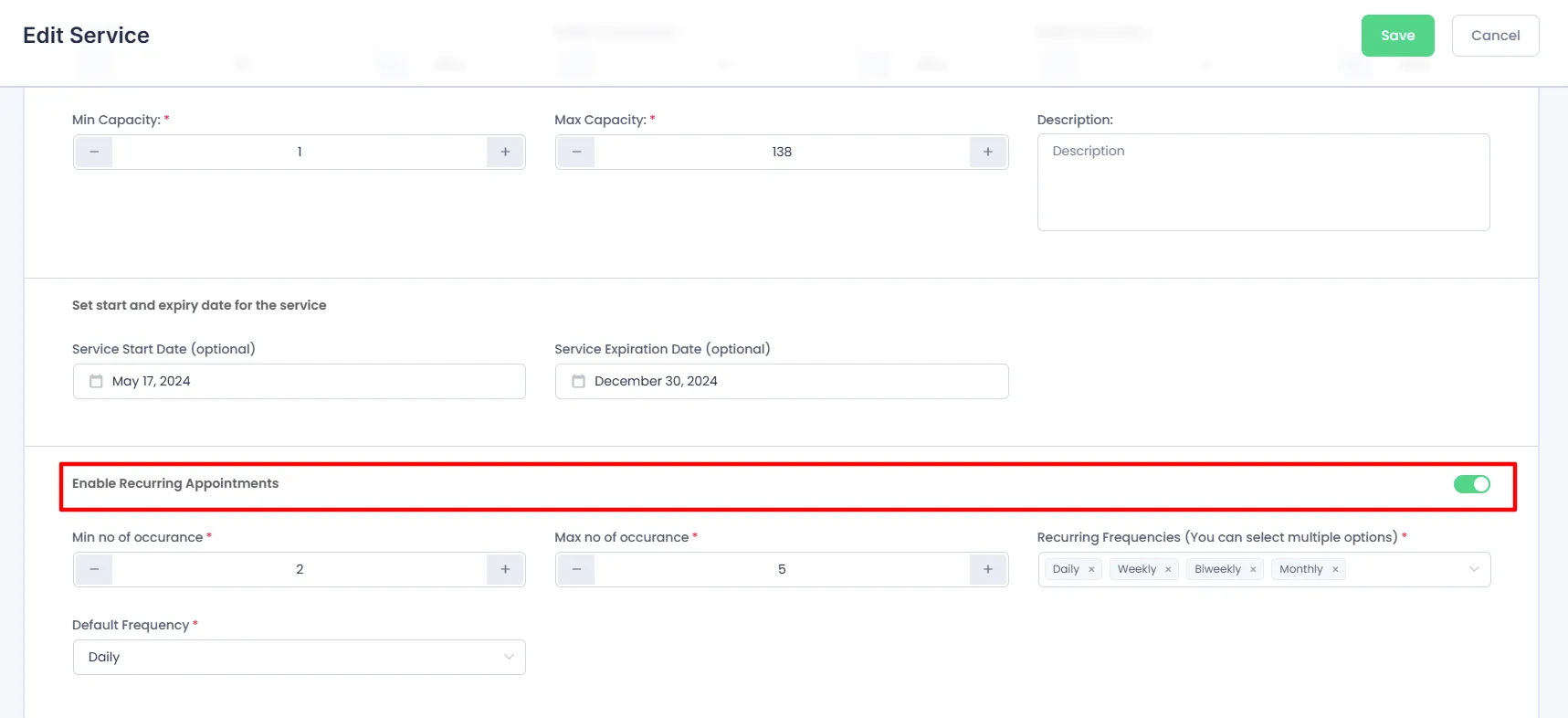Focus the Max no of occurance value field
1568x718 pixels.
782,569
